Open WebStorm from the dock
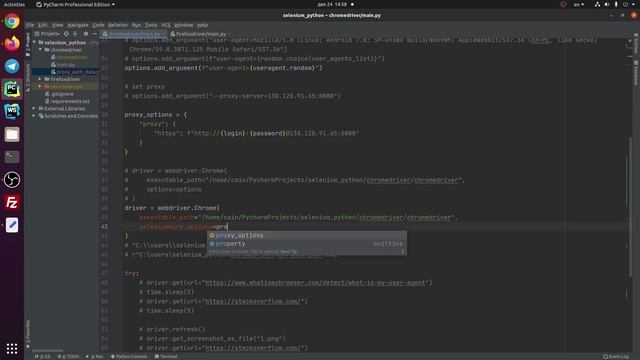Screen dimensions: 640x360 click(x=12, y=111)
